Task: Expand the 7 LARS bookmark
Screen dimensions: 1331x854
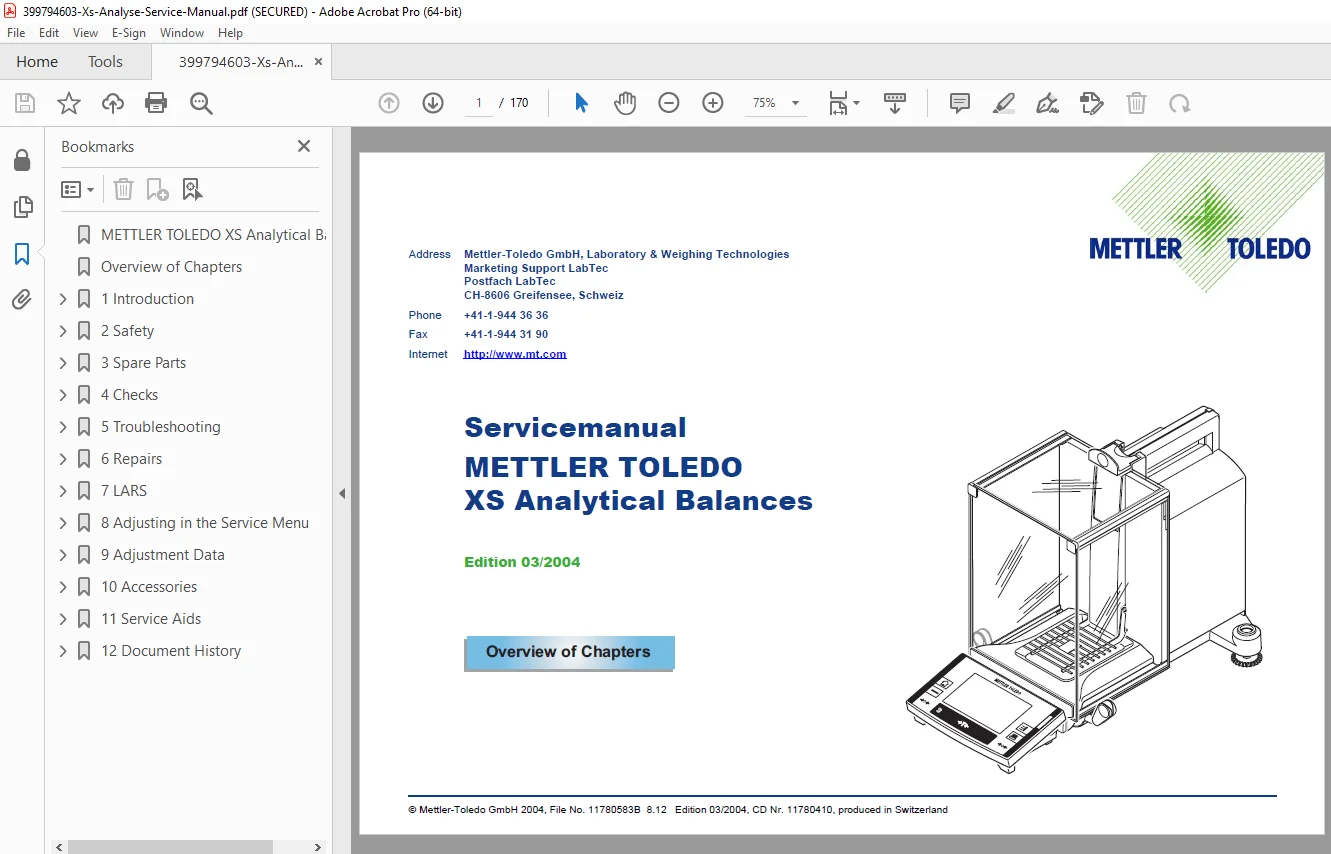Action: pos(63,491)
